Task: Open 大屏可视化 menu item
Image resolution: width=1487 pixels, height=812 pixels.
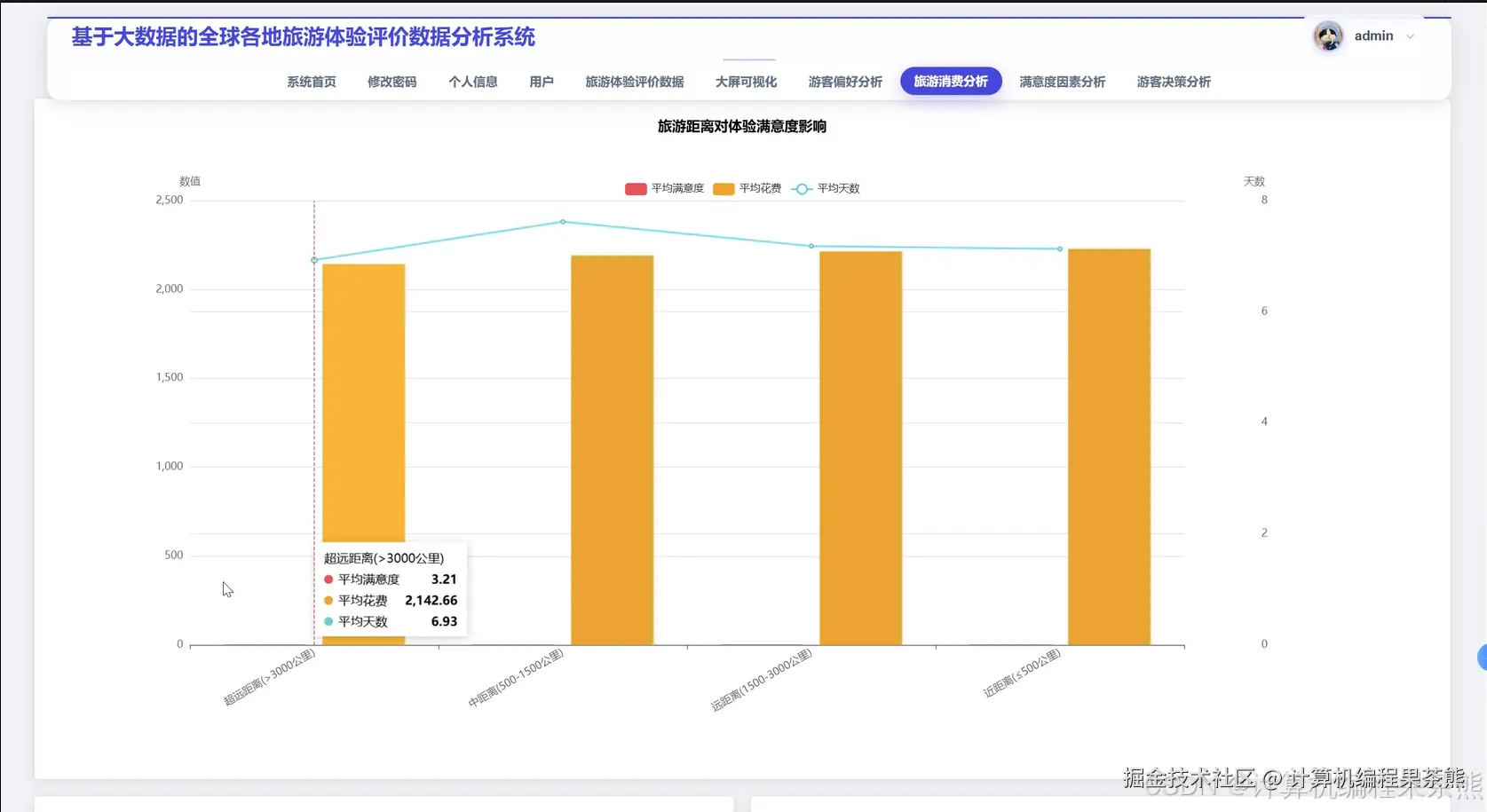Action: click(x=746, y=82)
